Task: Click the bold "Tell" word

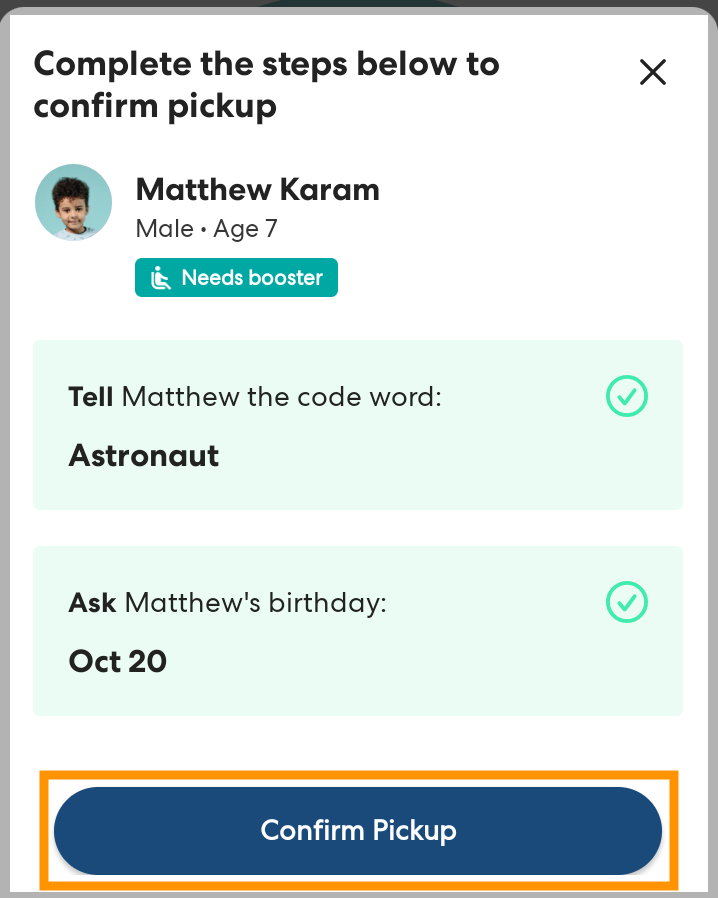Action: [91, 397]
